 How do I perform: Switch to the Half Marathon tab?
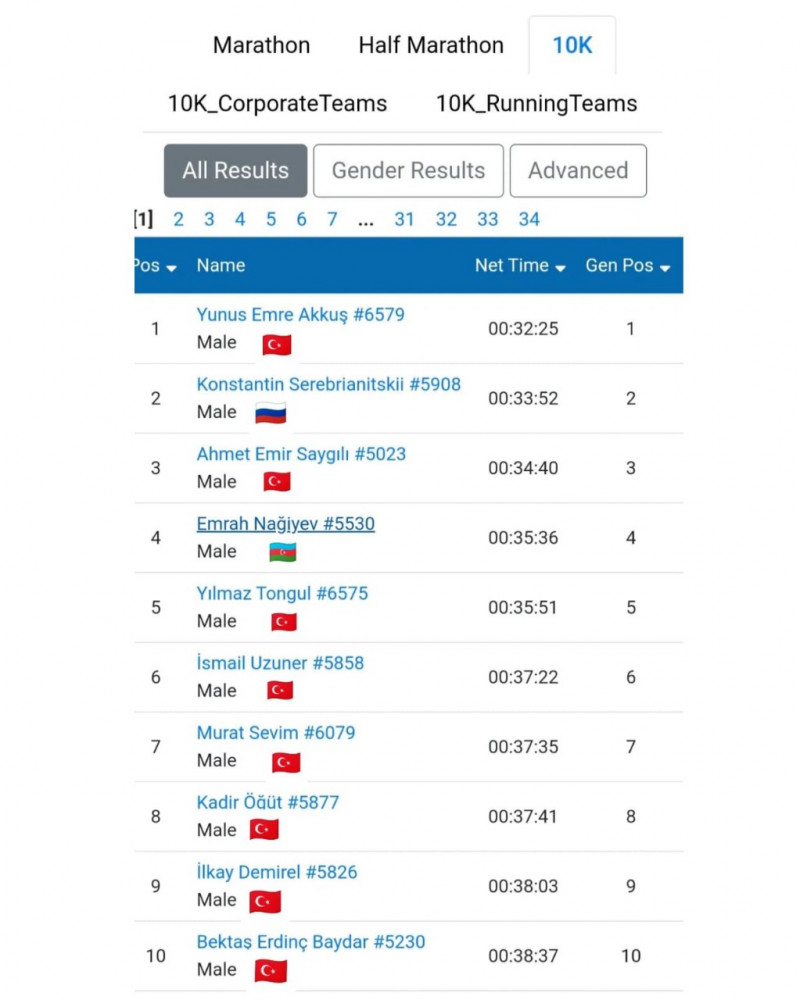431,45
